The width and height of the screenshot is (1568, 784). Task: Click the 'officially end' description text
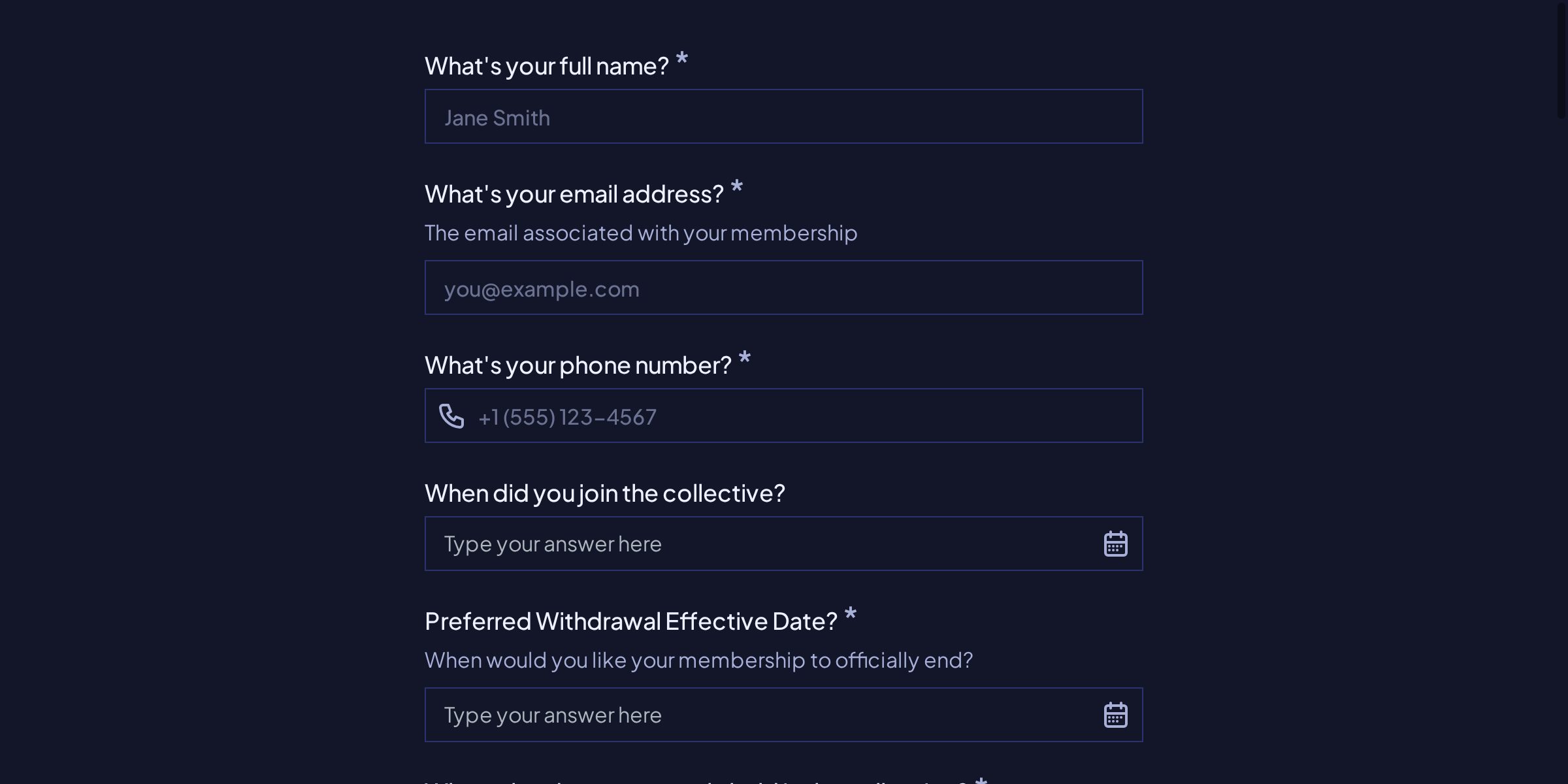(x=698, y=660)
